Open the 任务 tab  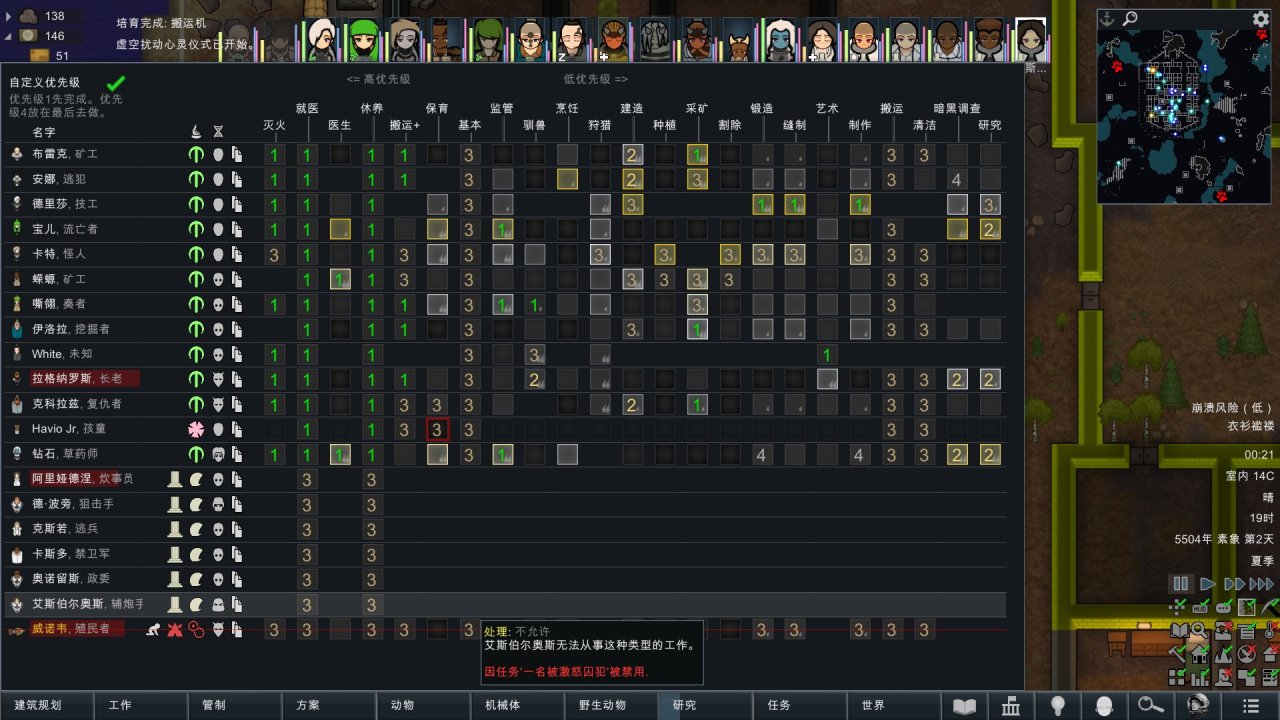pos(799,705)
